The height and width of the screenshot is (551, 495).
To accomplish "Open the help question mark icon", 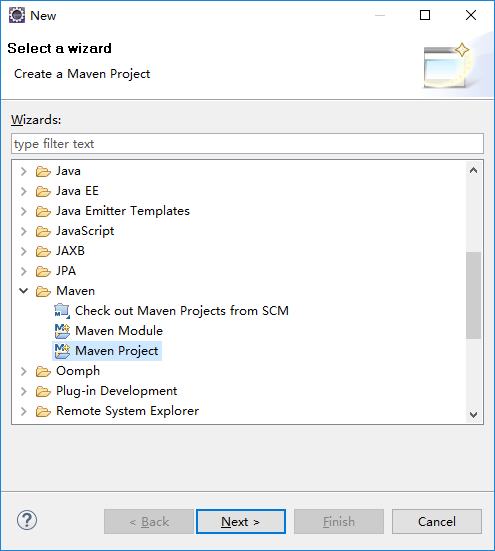I will [27, 520].
